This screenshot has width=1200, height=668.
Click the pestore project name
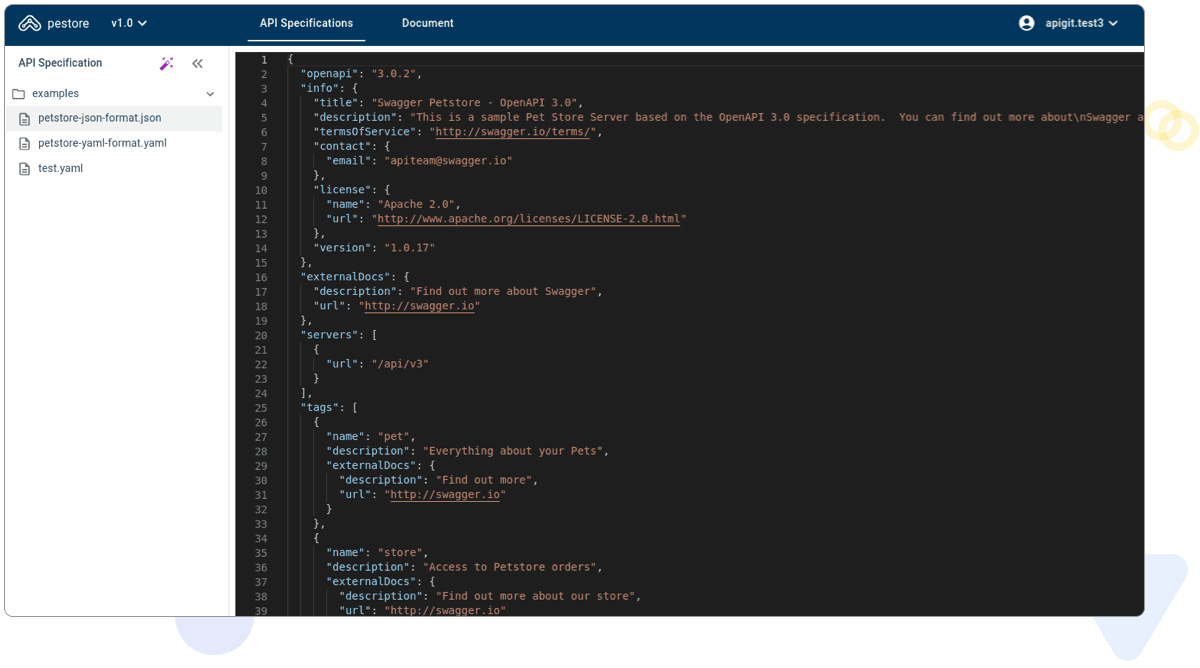coord(68,23)
